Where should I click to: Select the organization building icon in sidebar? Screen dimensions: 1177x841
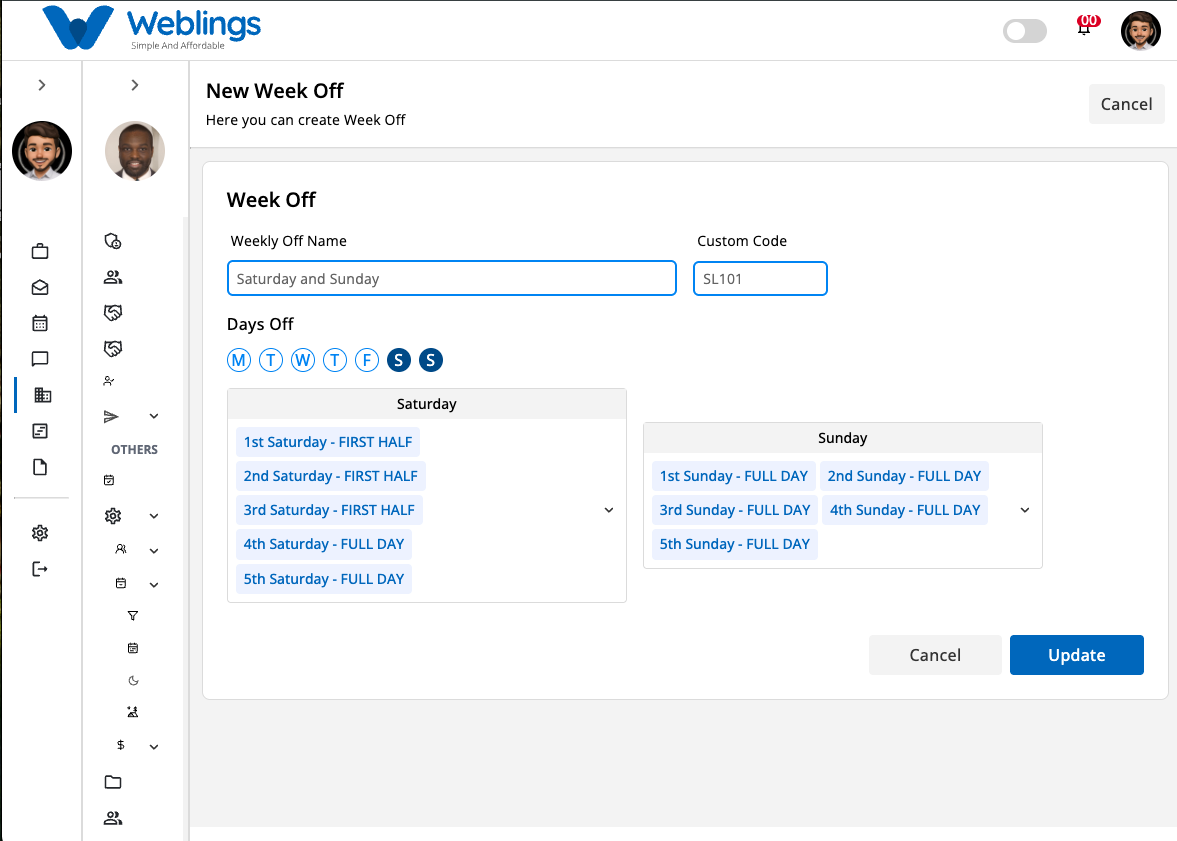pyautogui.click(x=43, y=395)
